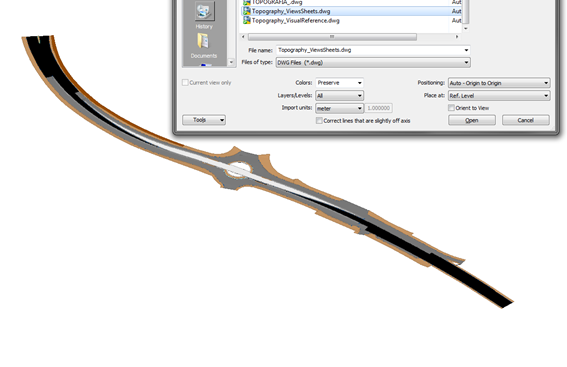The width and height of the screenshot is (567, 367).
Task: Check Correct lines slightly off axis
Action: pyautogui.click(x=319, y=120)
